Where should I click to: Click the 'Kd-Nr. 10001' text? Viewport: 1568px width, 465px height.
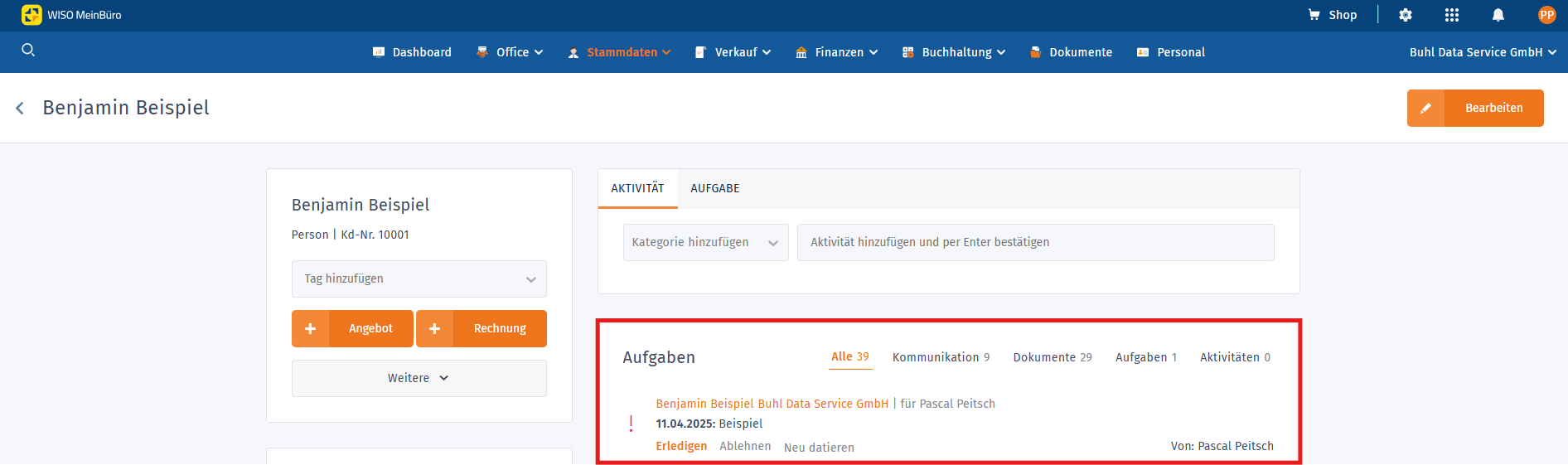(375, 235)
